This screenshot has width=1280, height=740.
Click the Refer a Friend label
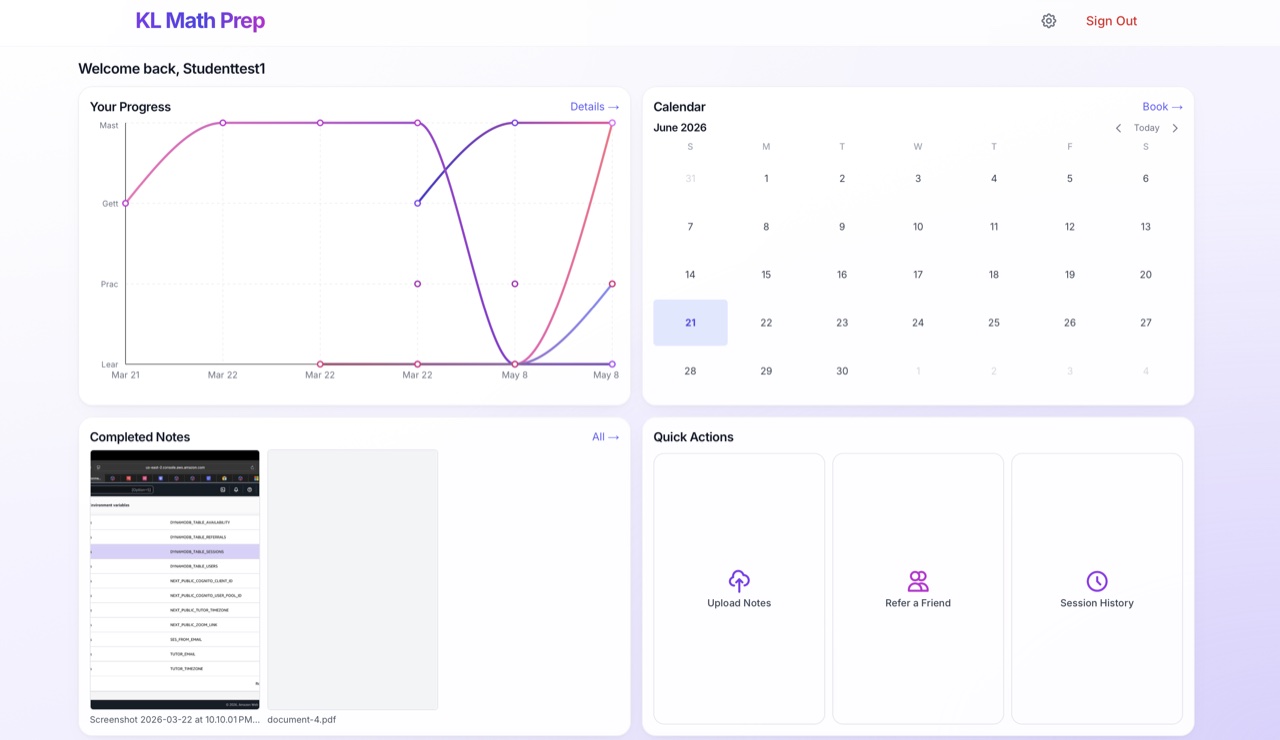pyautogui.click(x=918, y=603)
